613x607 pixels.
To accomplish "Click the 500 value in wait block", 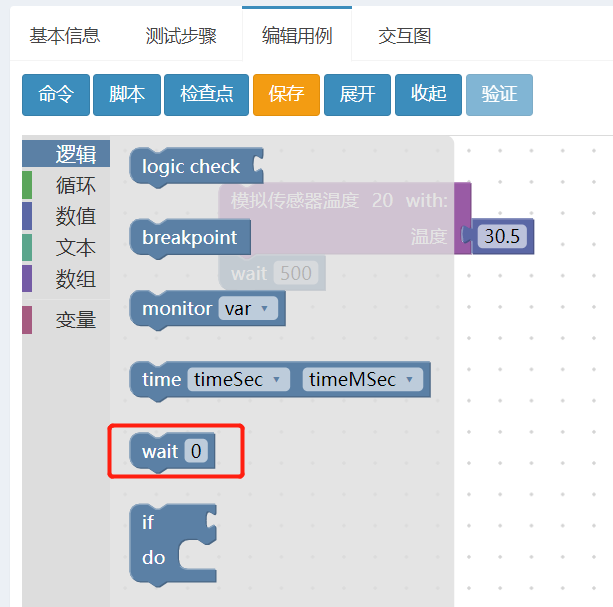I will pos(296,273).
